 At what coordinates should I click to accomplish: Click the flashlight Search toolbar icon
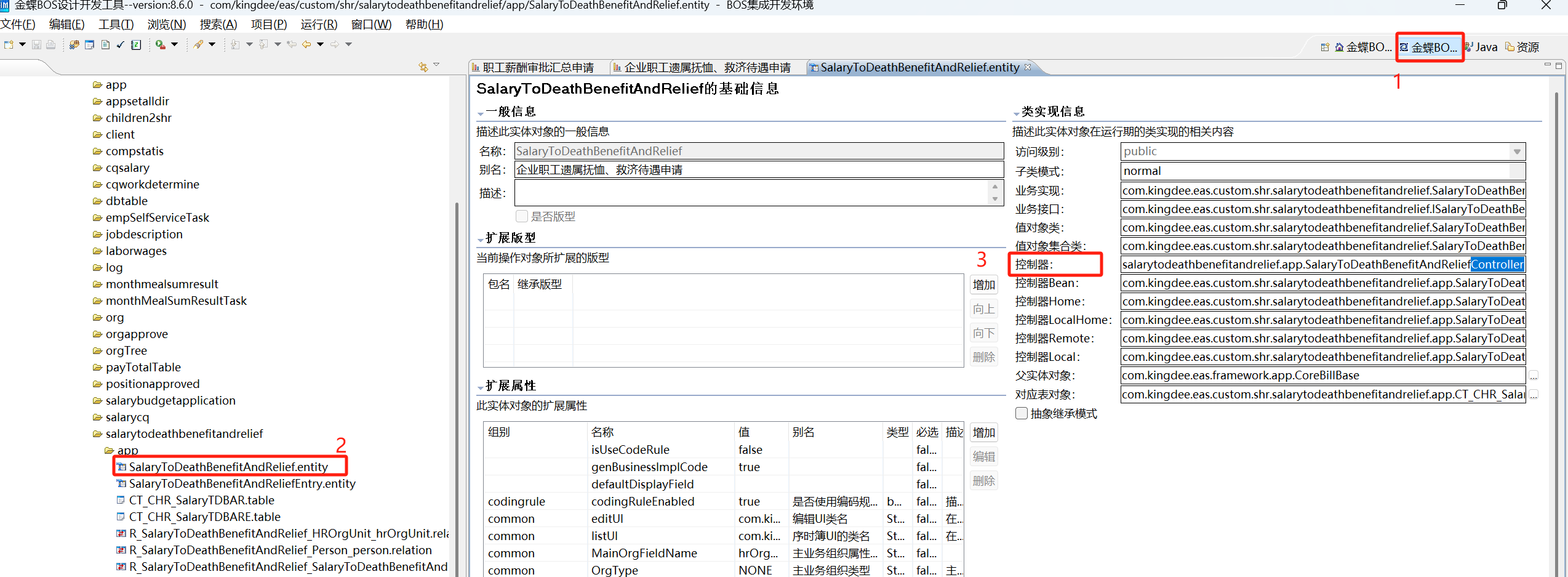point(198,44)
